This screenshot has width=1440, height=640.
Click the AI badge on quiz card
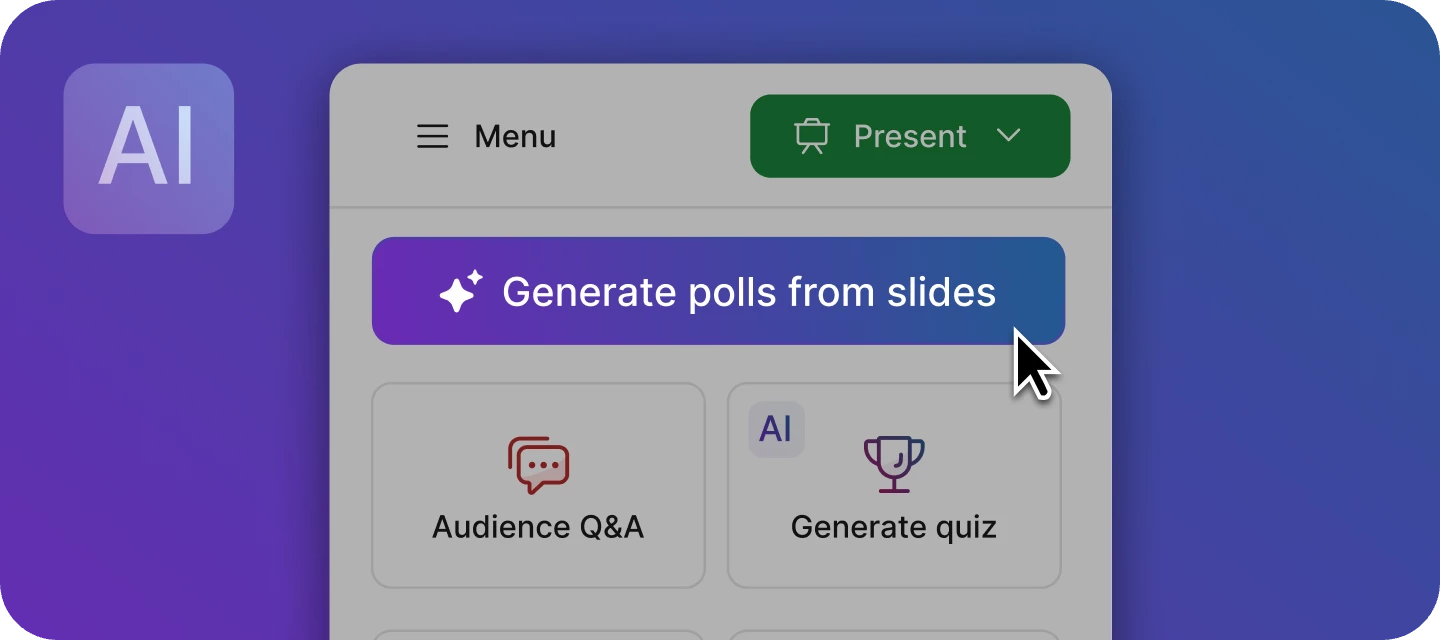[776, 429]
